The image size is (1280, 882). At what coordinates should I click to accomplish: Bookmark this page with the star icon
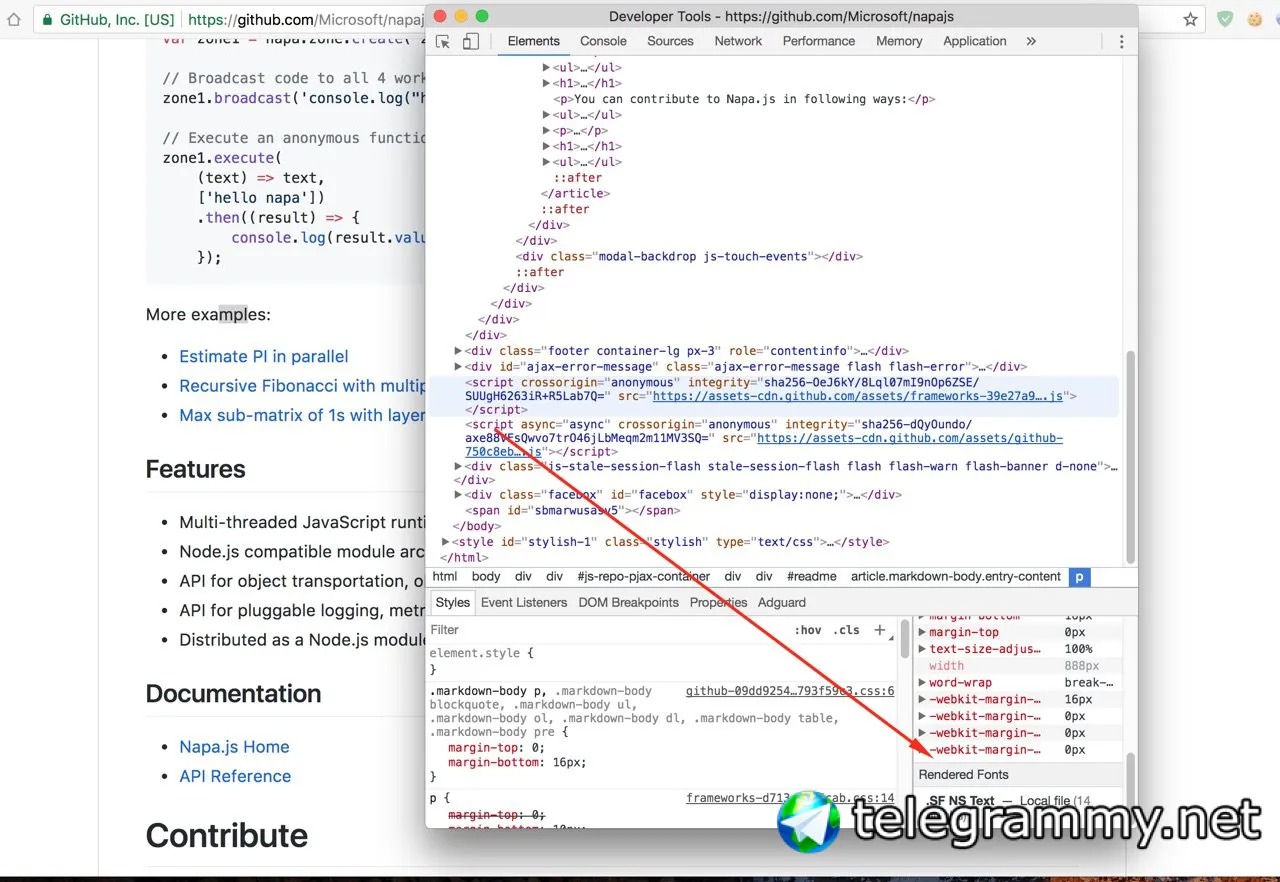pyautogui.click(x=1190, y=19)
